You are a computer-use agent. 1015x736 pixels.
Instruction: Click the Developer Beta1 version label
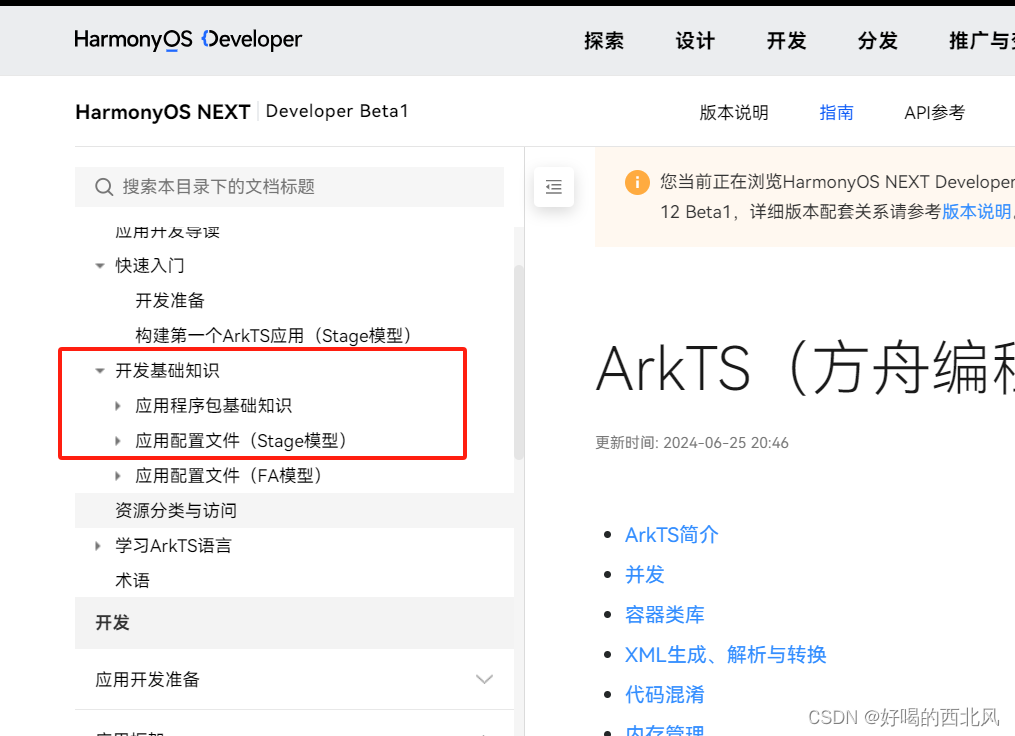point(337,111)
